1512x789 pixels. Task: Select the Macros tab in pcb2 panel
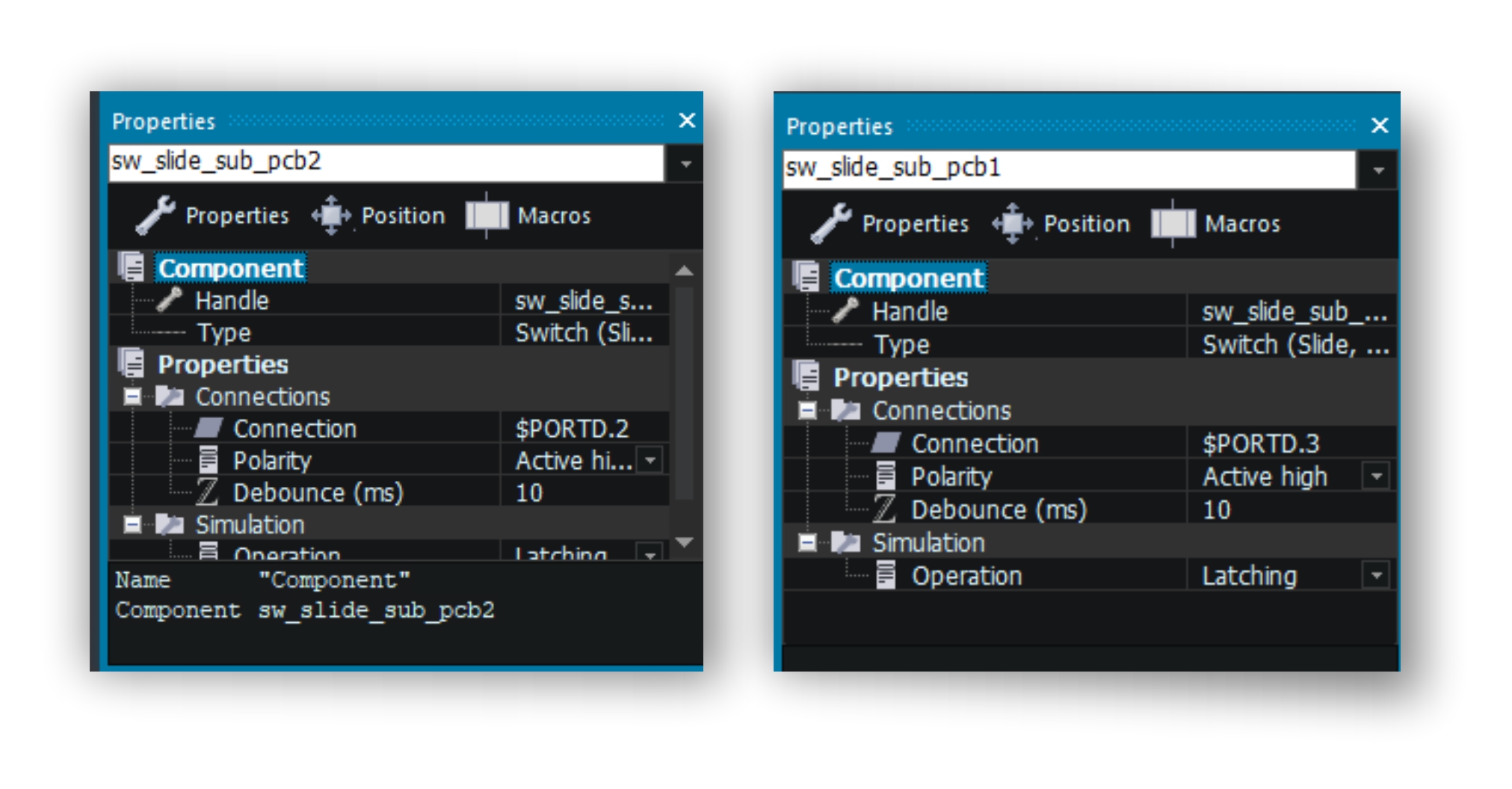click(x=528, y=215)
